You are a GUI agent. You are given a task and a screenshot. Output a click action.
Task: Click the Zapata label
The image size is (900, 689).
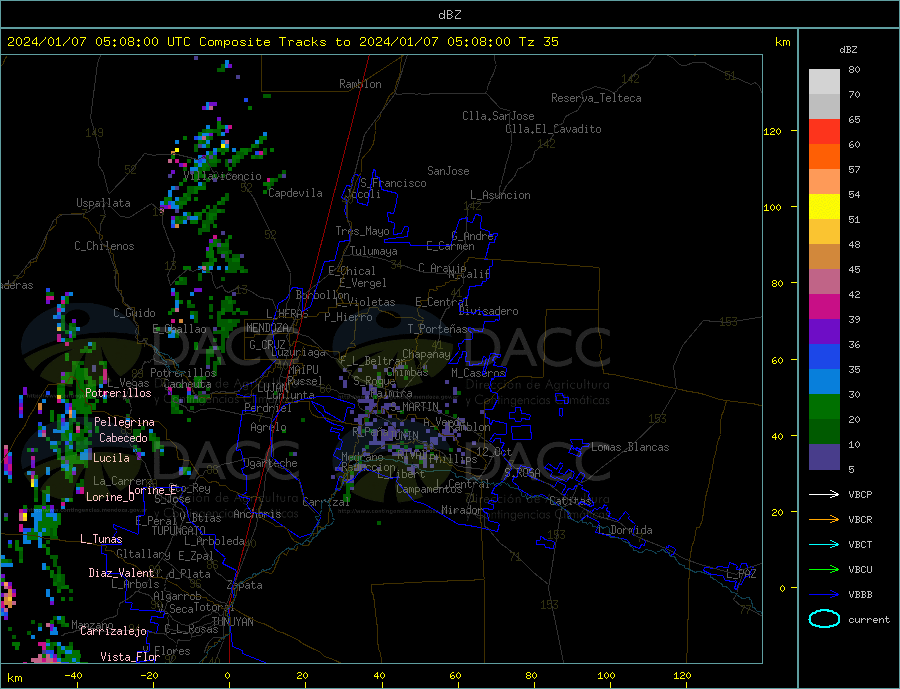point(245,586)
